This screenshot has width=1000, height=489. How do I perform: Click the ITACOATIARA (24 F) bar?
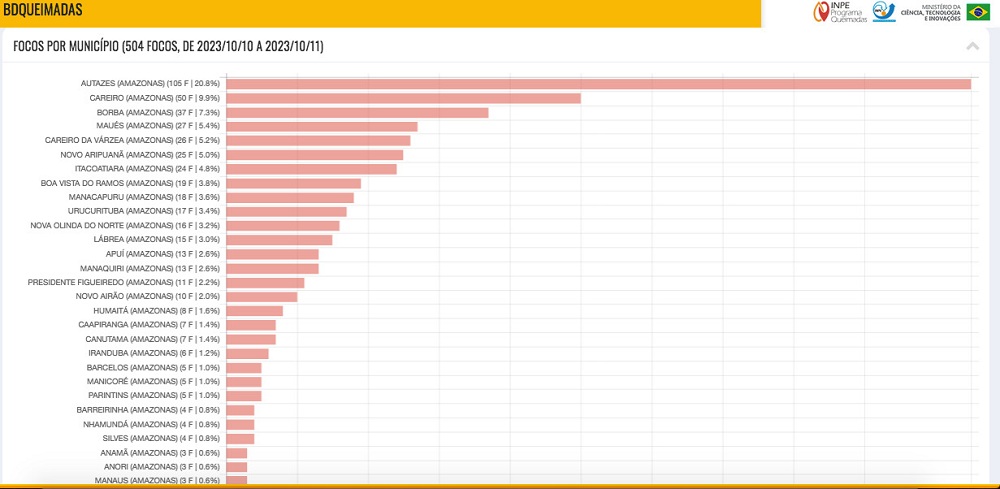pyautogui.click(x=311, y=169)
